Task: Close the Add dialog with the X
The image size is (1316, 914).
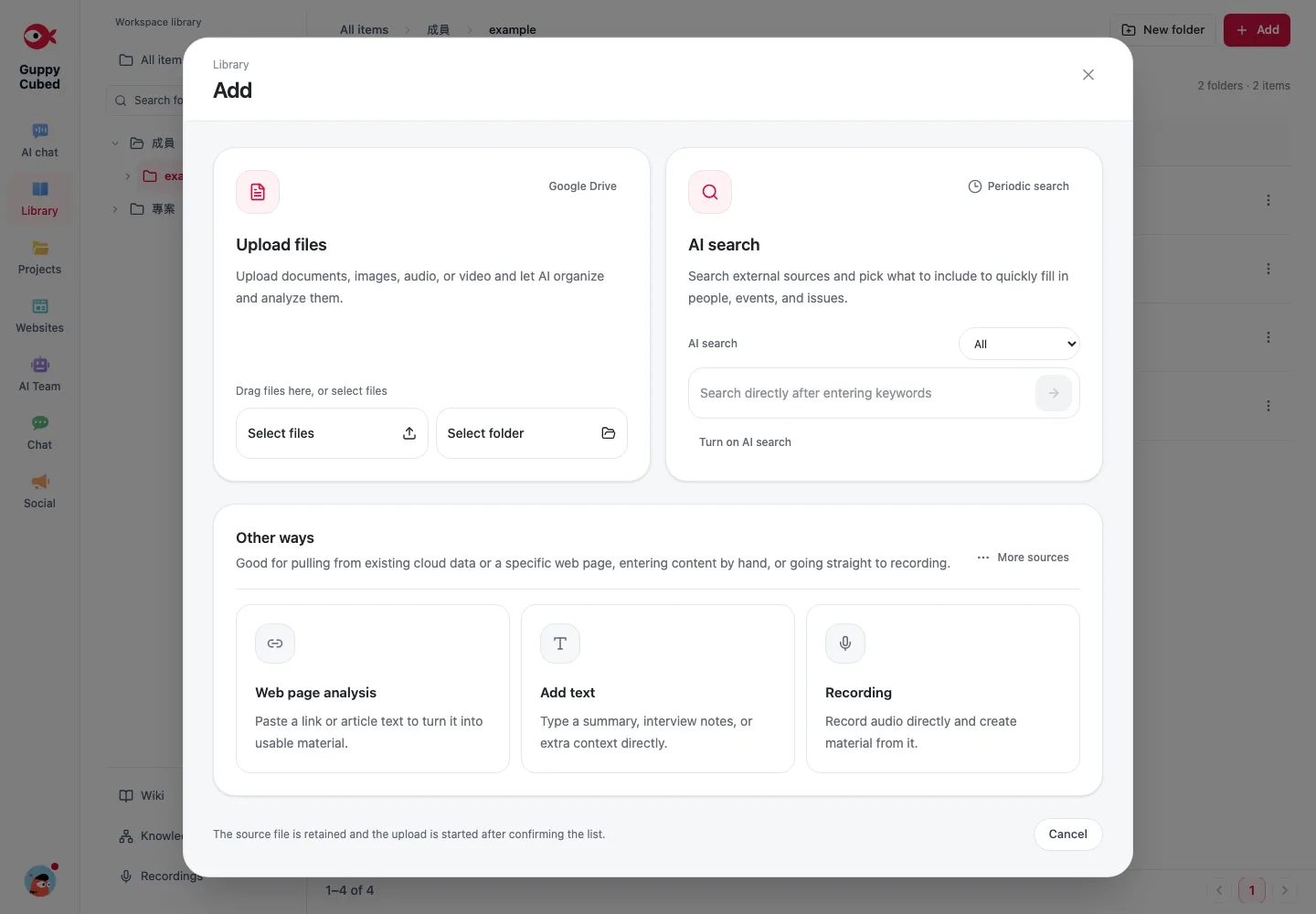Action: (1088, 75)
